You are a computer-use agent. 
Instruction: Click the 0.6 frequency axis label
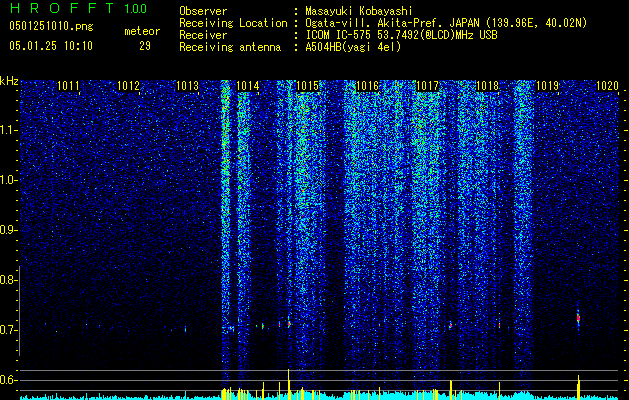tap(8, 380)
